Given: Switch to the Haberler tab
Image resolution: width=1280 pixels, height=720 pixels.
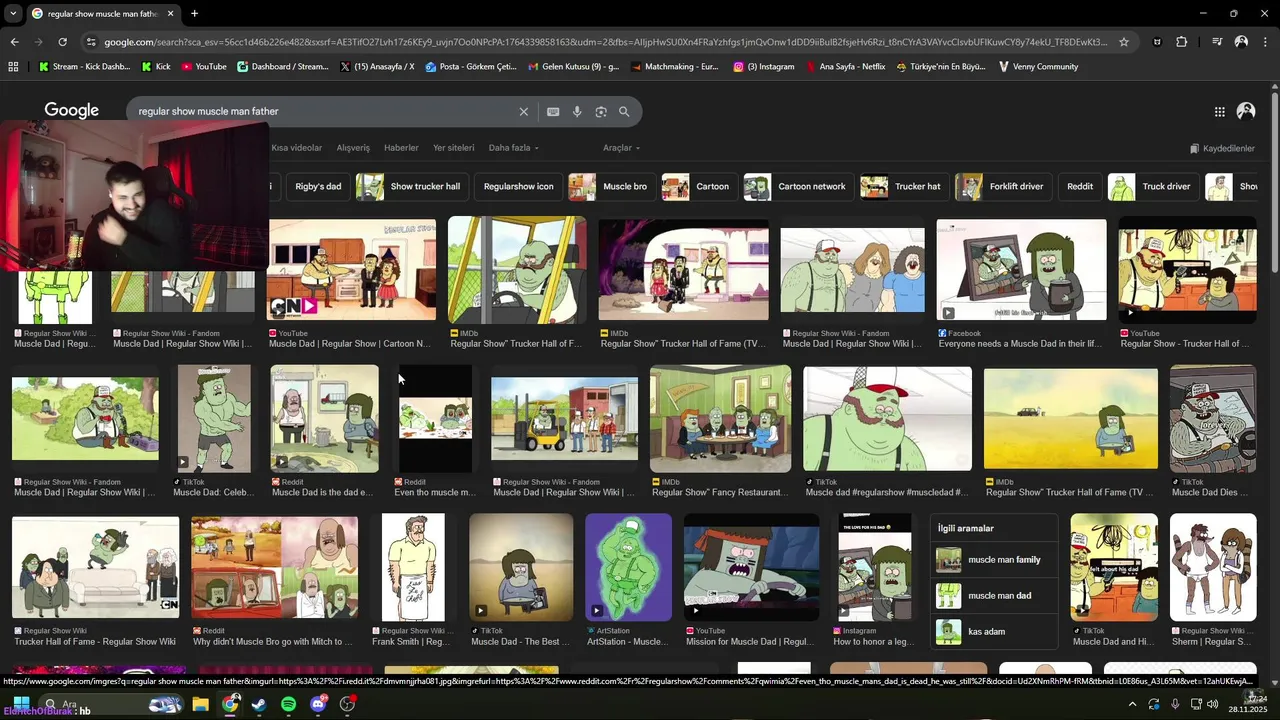Looking at the screenshot, I should pos(401,148).
